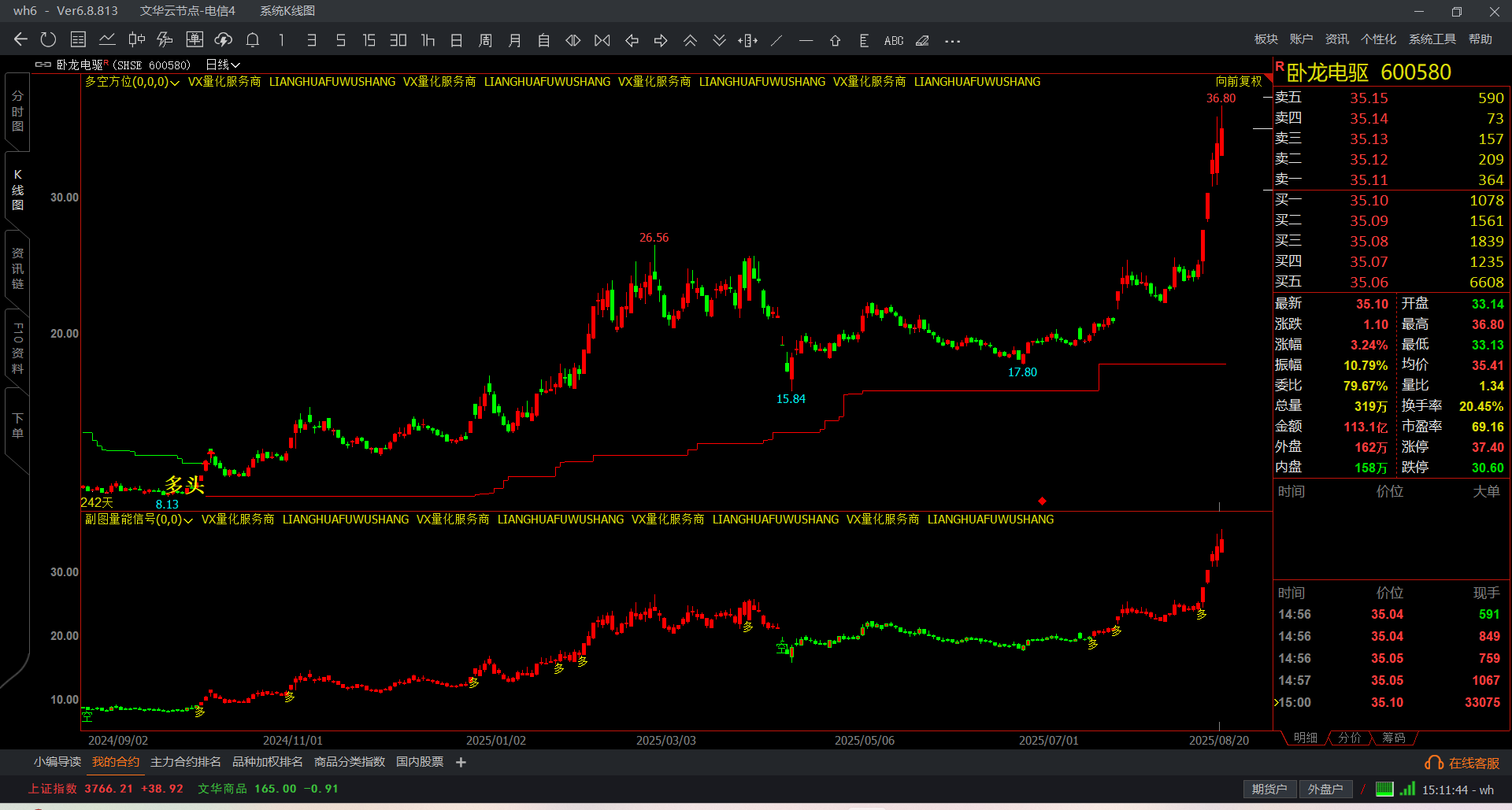The image size is (1512, 810).
Task: Open the alert bell icon
Action: pos(253,39)
